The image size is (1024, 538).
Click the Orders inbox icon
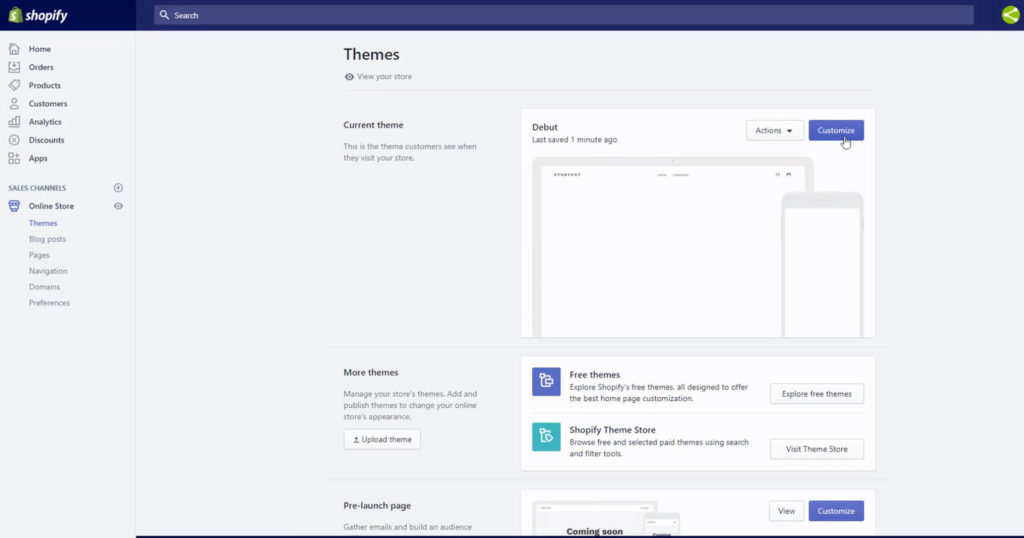pos(14,67)
